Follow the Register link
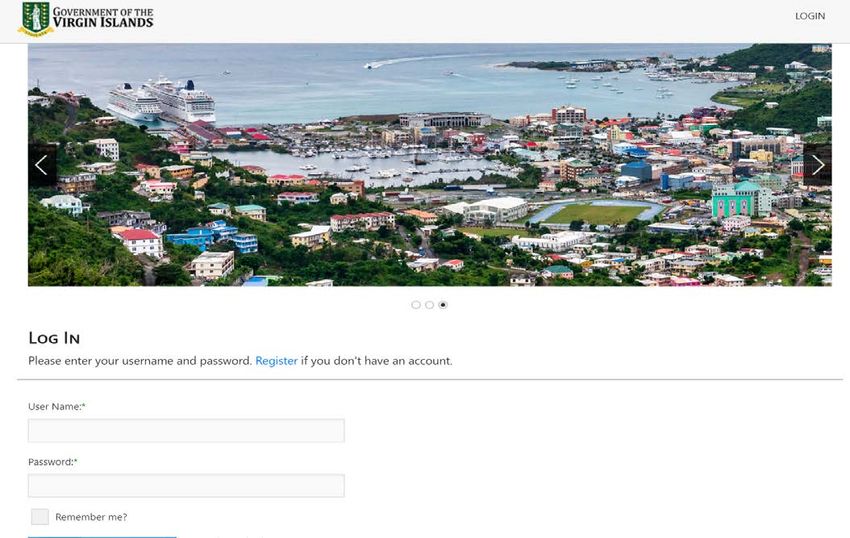 [x=276, y=361]
